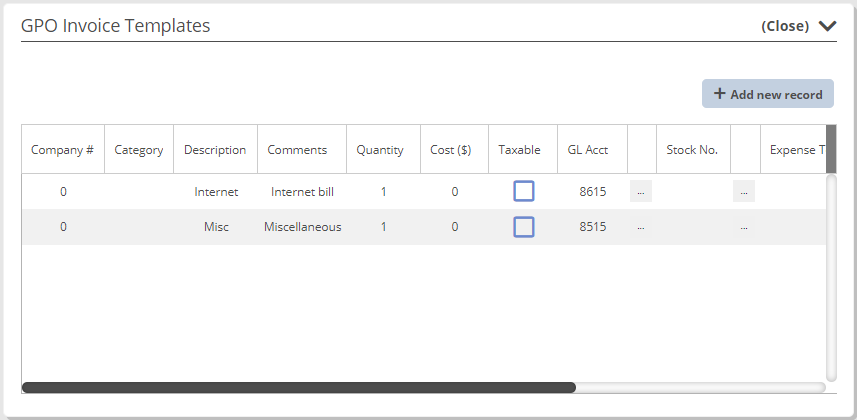Click the horizontal scrollbar thumb
Screen dimensions: 857x420
click(x=298, y=387)
